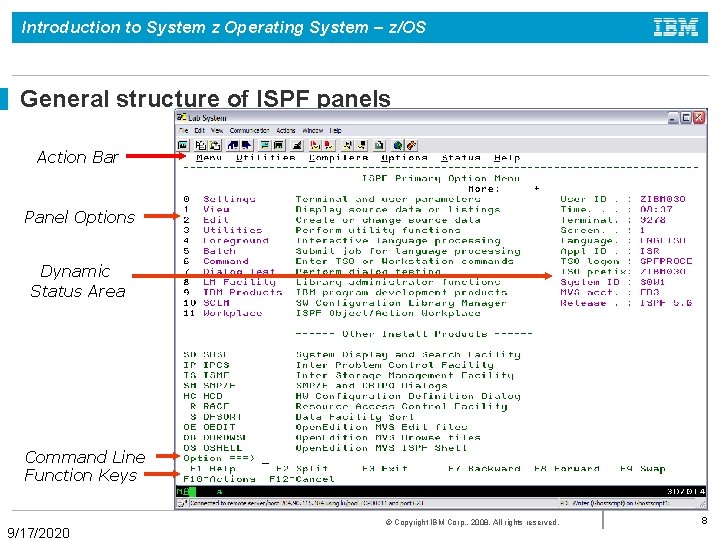Screen dimensions: 720x540
Task: Select panel option 8 LM Facility
Action: (229, 282)
